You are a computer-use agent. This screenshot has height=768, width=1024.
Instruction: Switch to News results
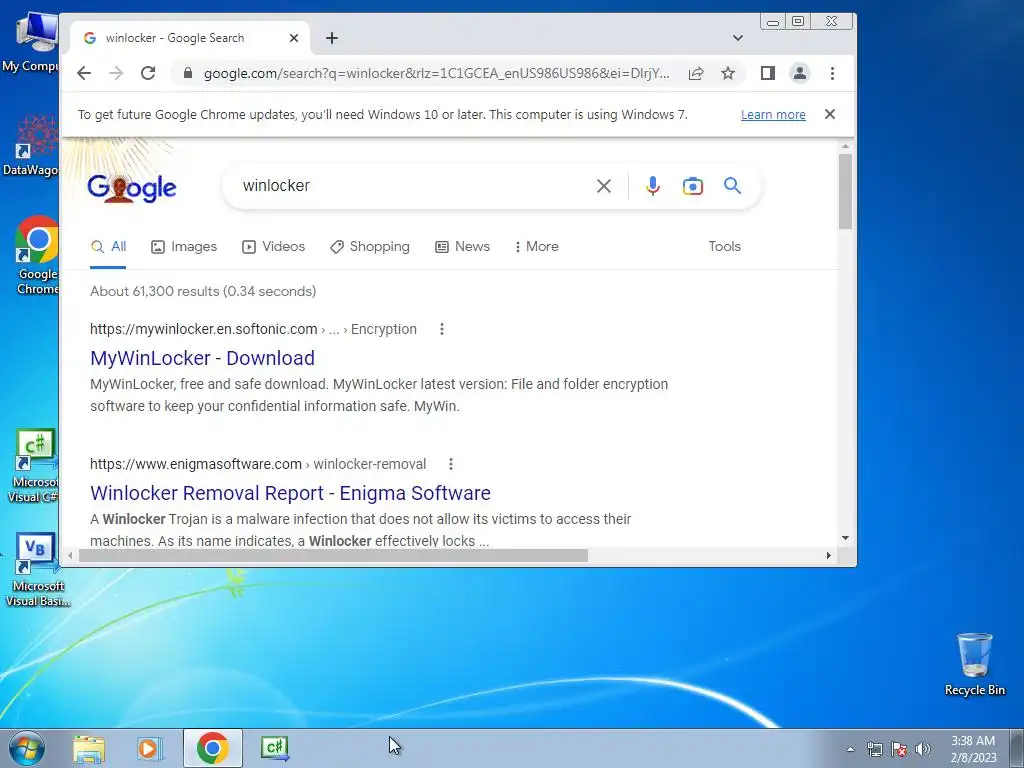point(462,247)
